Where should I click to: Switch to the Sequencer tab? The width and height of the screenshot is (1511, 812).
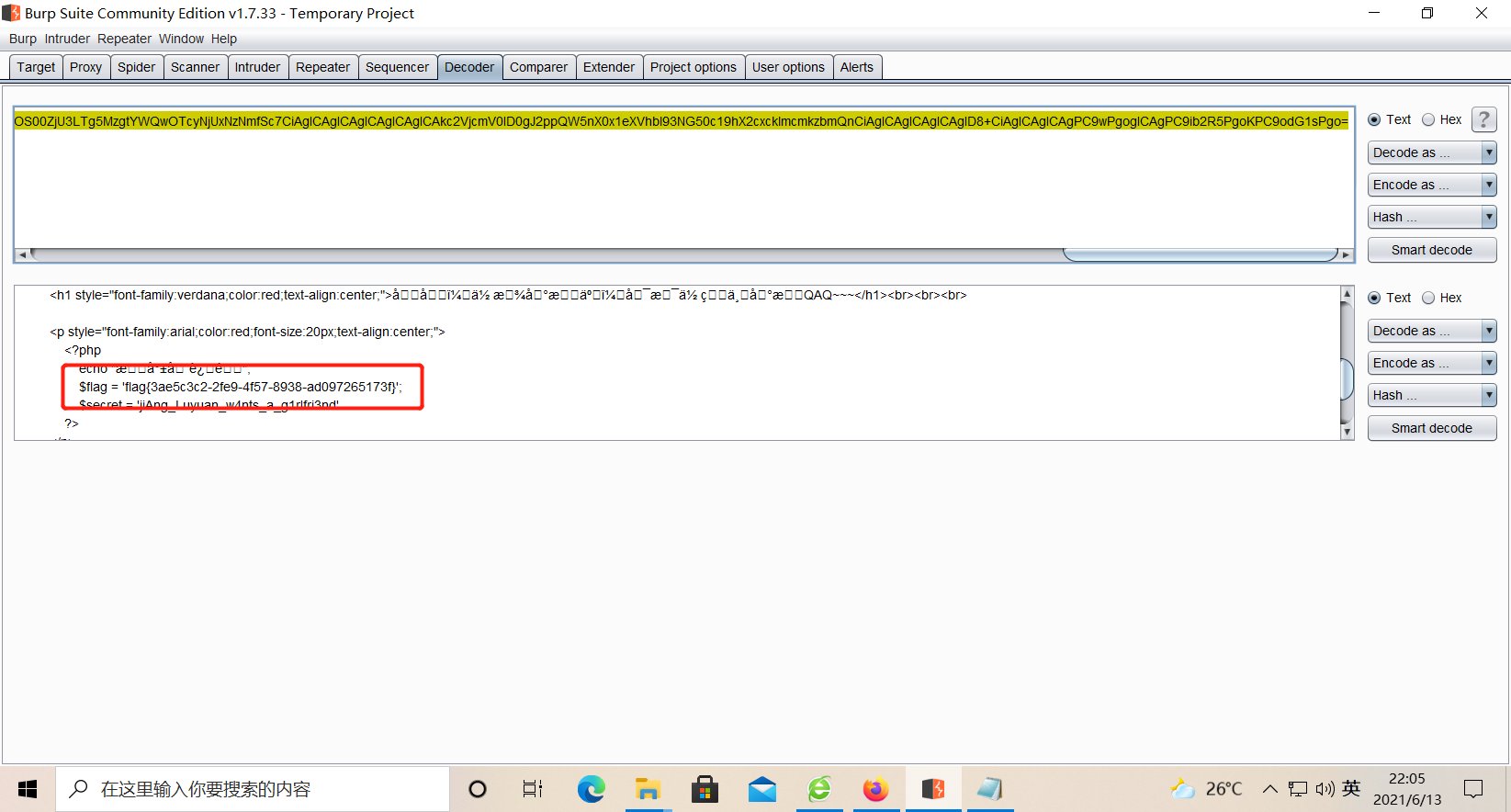[398, 67]
